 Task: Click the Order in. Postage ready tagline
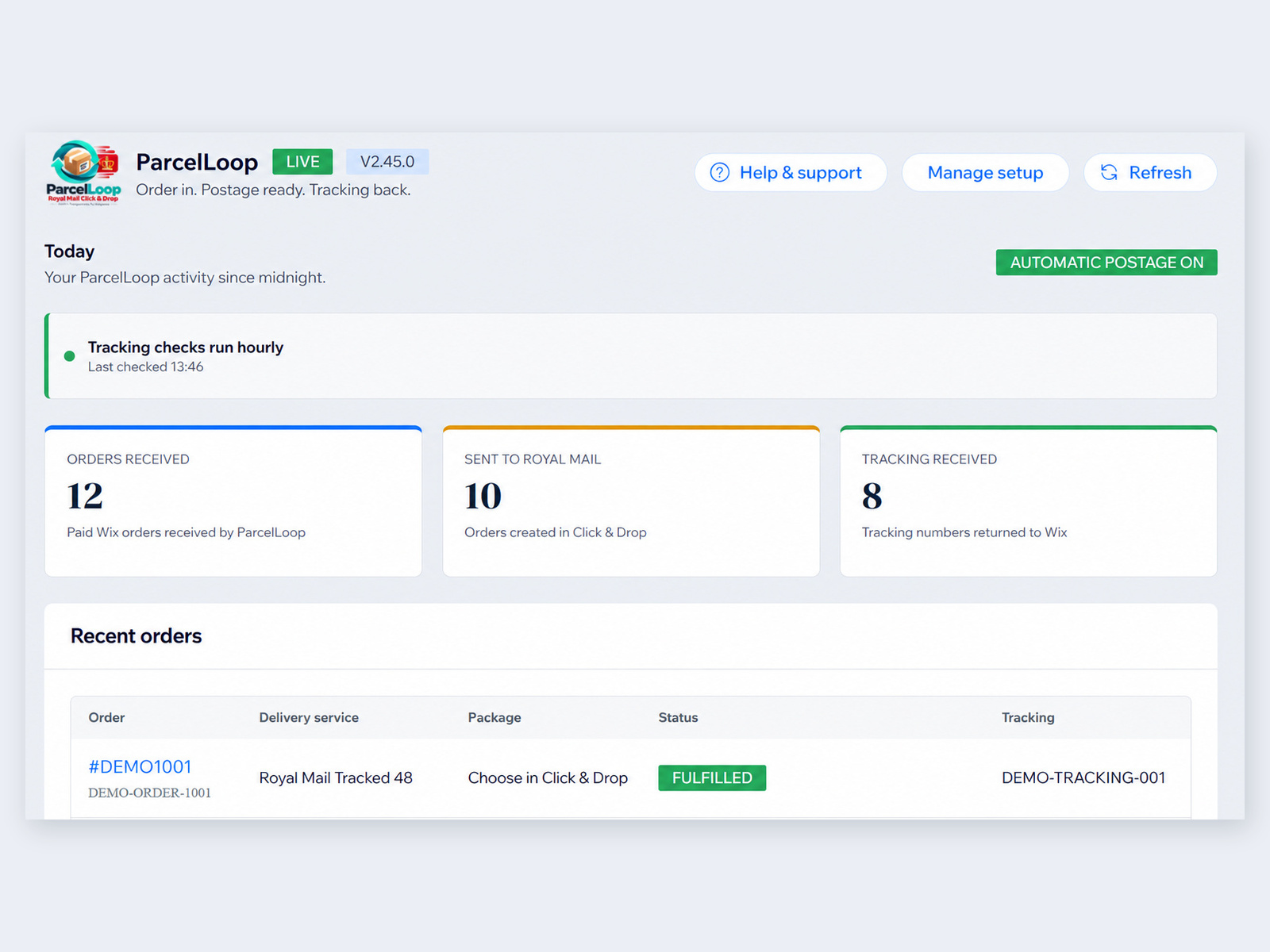pyautogui.click(x=273, y=190)
